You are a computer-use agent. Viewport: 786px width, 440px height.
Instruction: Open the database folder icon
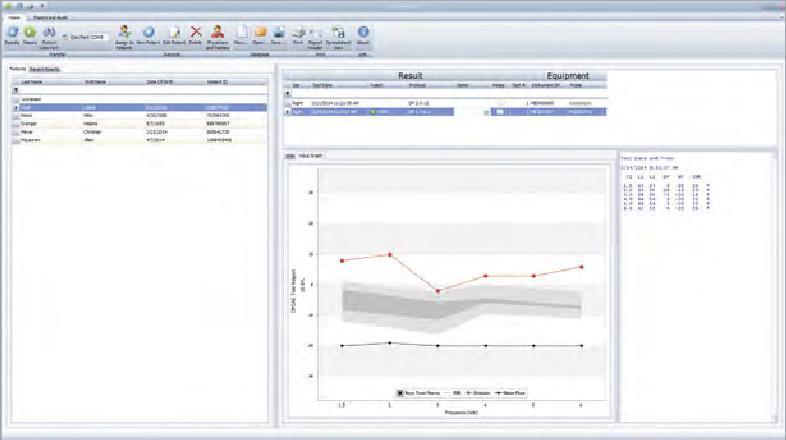click(x=259, y=35)
